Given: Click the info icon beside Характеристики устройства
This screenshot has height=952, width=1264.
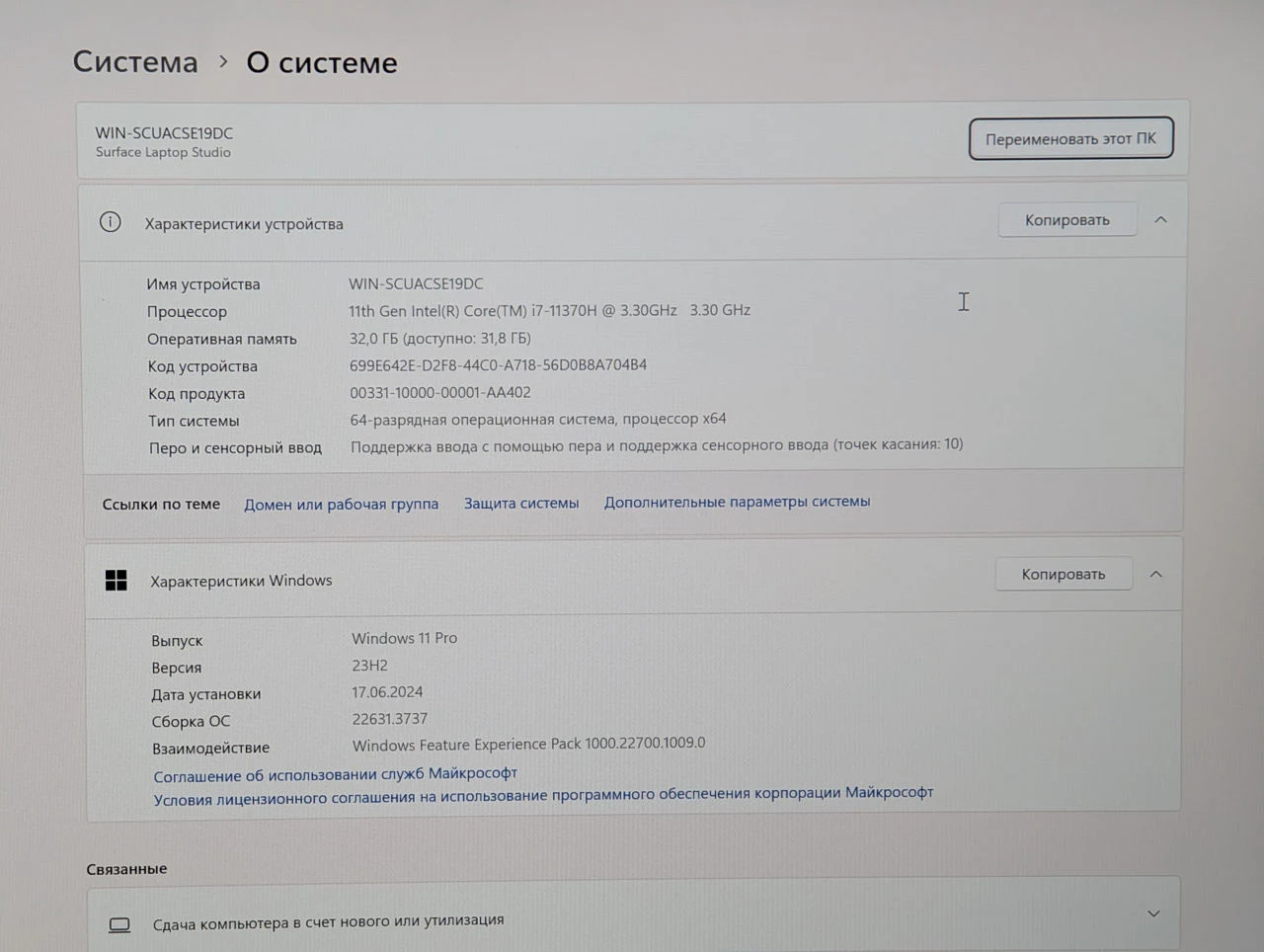Looking at the screenshot, I should pyautogui.click(x=111, y=222).
